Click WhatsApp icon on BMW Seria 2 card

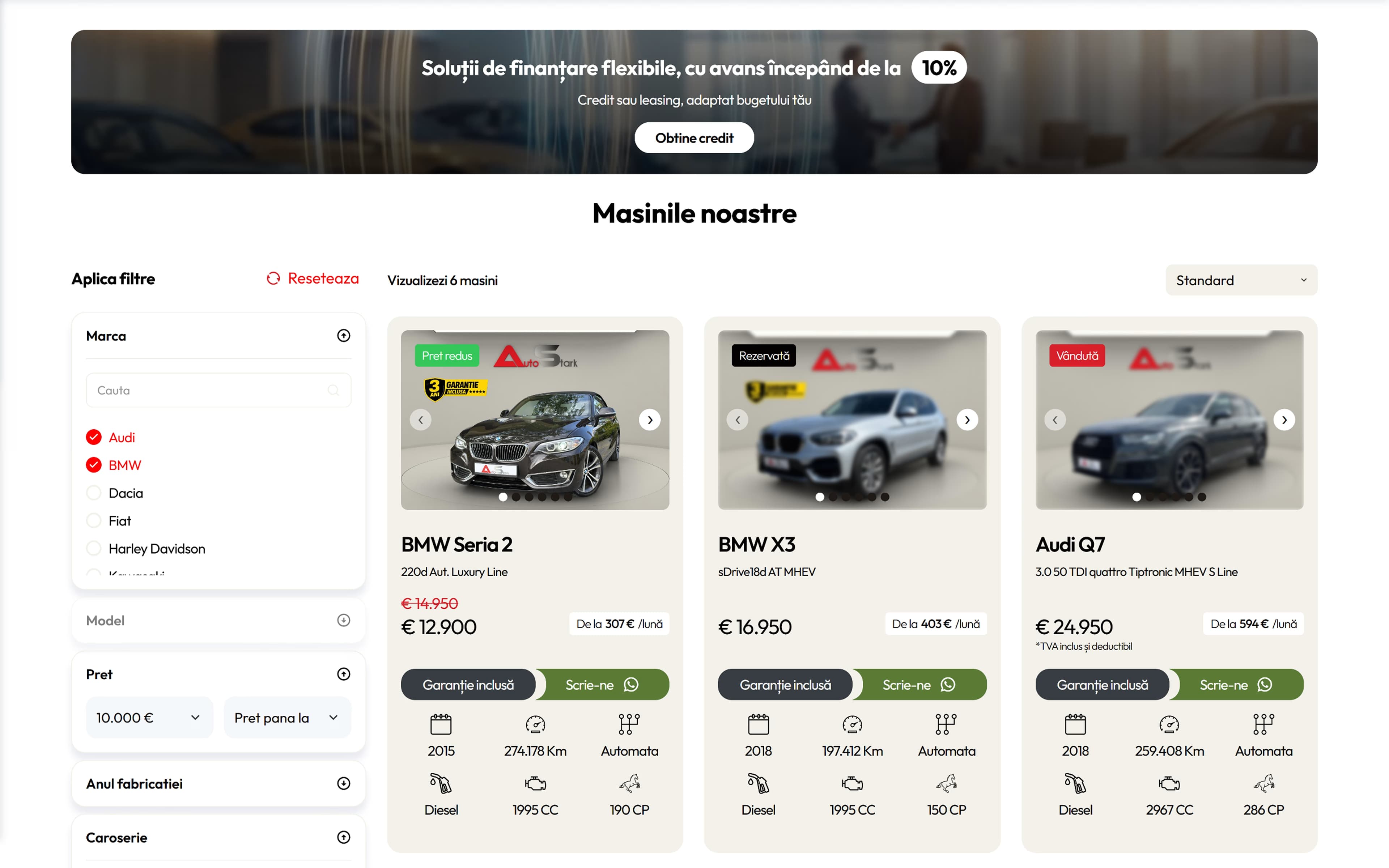[631, 684]
